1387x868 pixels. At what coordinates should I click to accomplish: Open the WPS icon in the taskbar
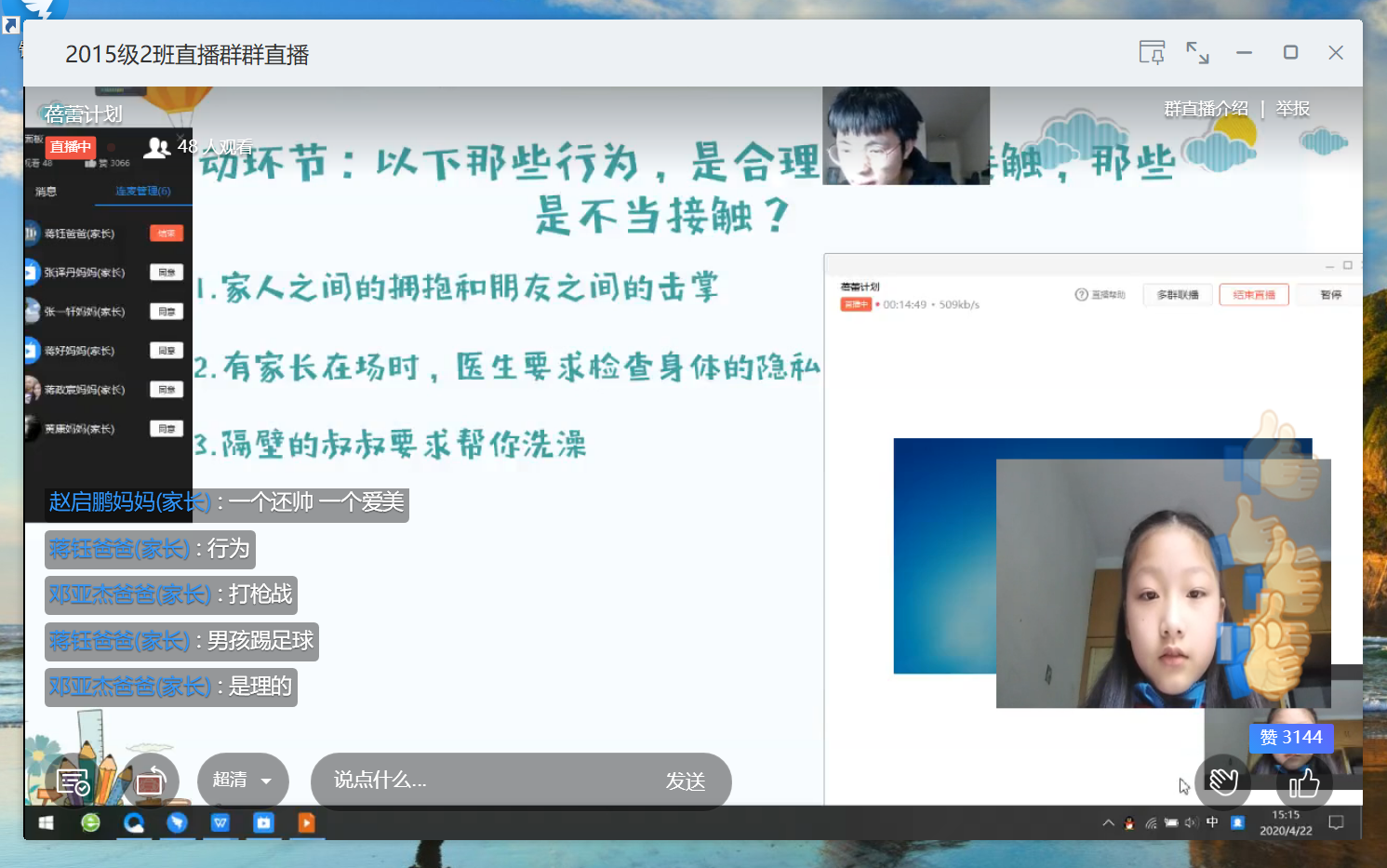pos(220,822)
